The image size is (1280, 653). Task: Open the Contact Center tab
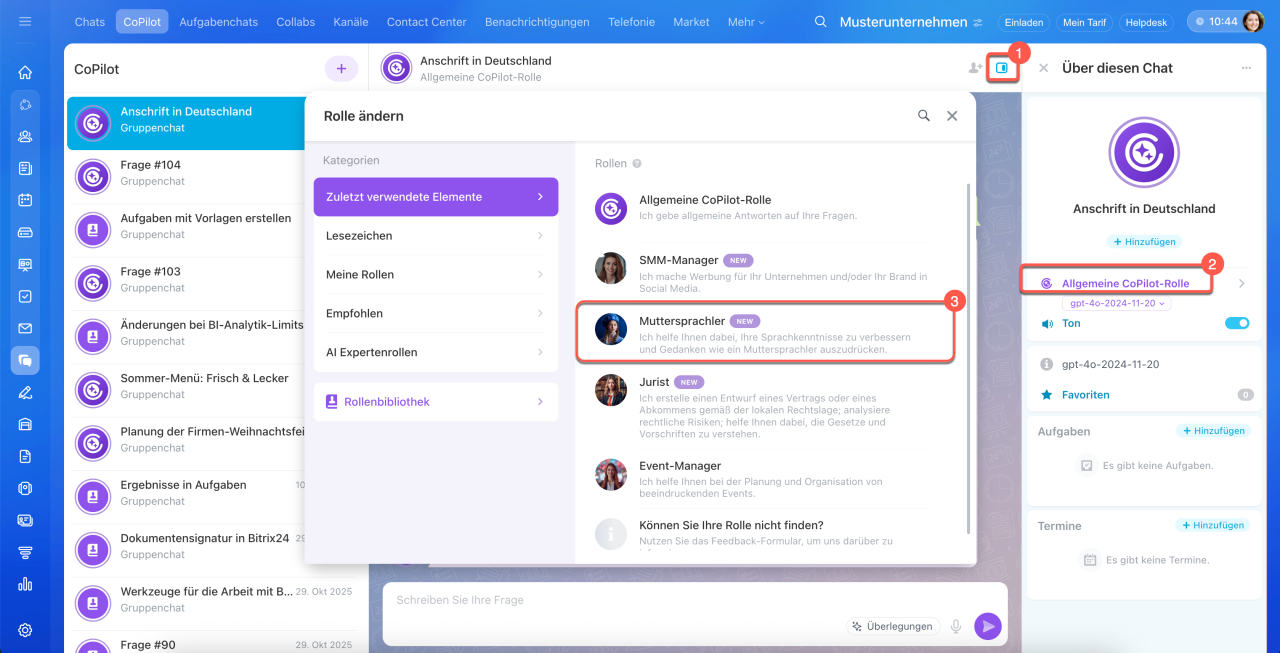click(426, 22)
